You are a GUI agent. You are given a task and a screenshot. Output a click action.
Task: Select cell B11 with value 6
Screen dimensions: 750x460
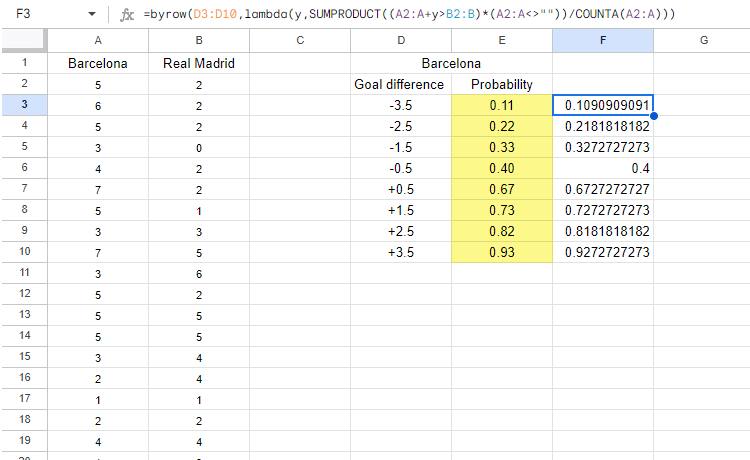point(199,274)
